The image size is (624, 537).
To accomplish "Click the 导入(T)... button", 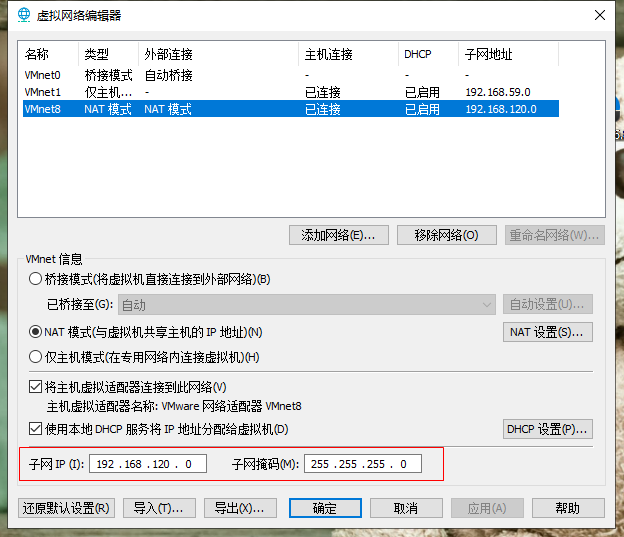I will [x=159, y=508].
